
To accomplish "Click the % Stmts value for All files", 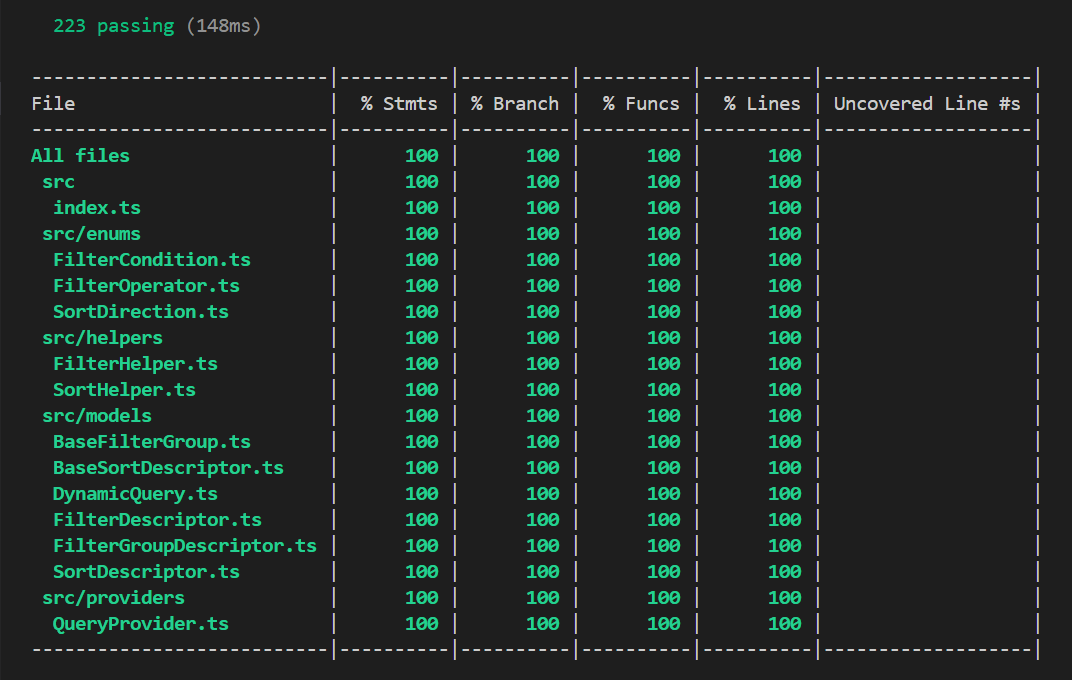I will click(x=422, y=156).
